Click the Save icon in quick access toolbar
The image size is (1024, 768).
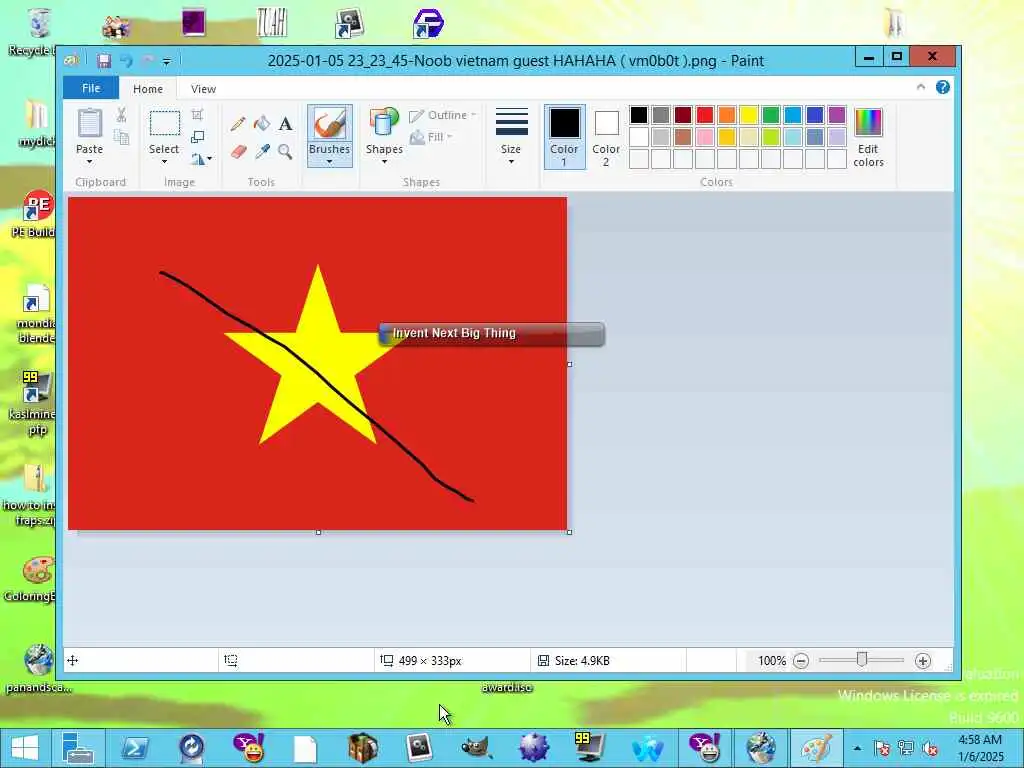click(x=104, y=61)
